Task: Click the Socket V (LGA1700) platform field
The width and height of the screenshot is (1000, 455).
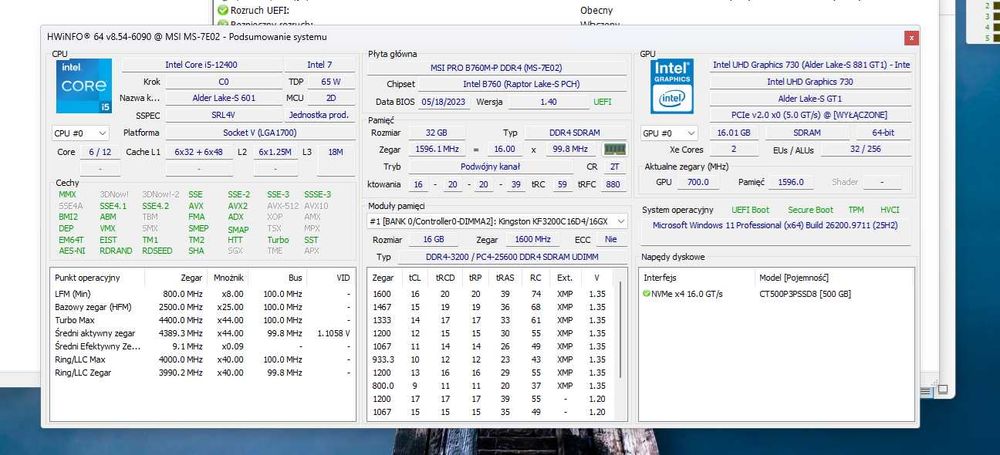Action: click(260, 133)
